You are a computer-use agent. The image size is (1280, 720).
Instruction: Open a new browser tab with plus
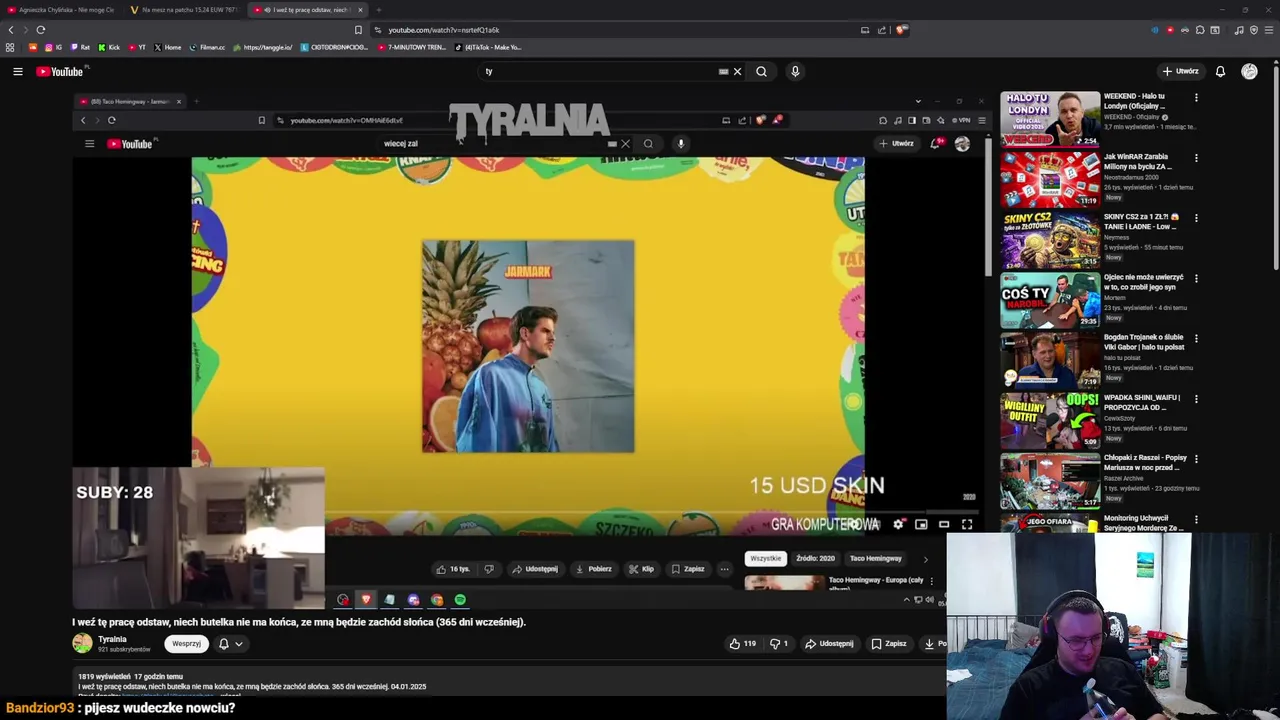click(379, 10)
